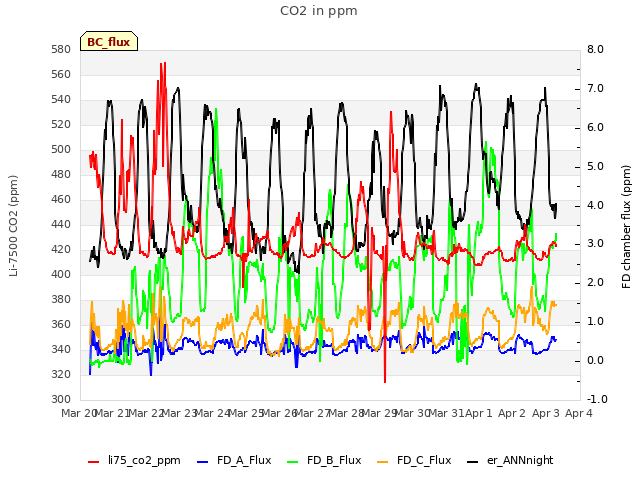Click the Apr 4 date label
Viewport: 640px width, 480px height.
578,413
